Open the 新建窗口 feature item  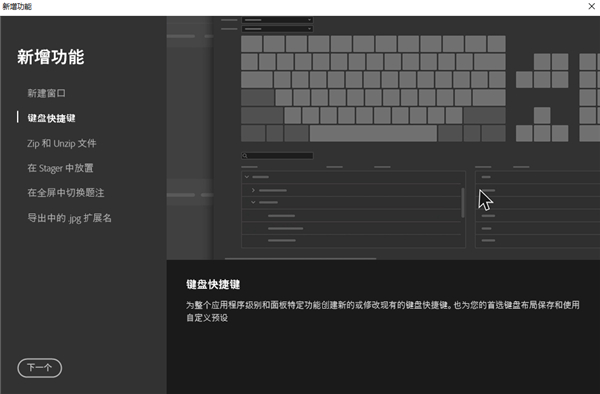pos(46,93)
